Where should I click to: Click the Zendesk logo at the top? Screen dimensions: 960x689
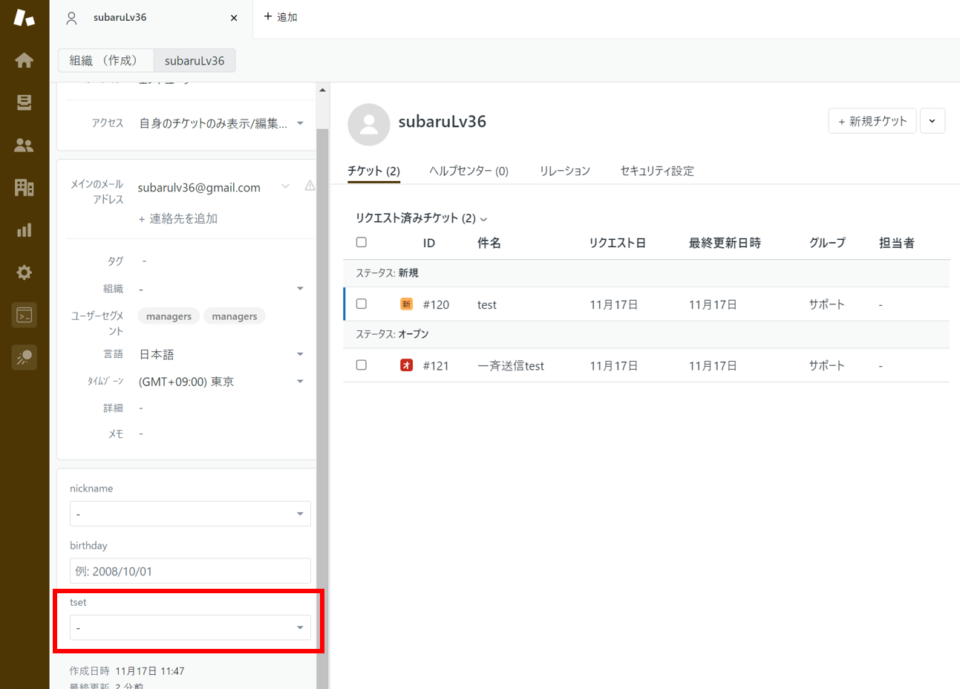(24, 17)
